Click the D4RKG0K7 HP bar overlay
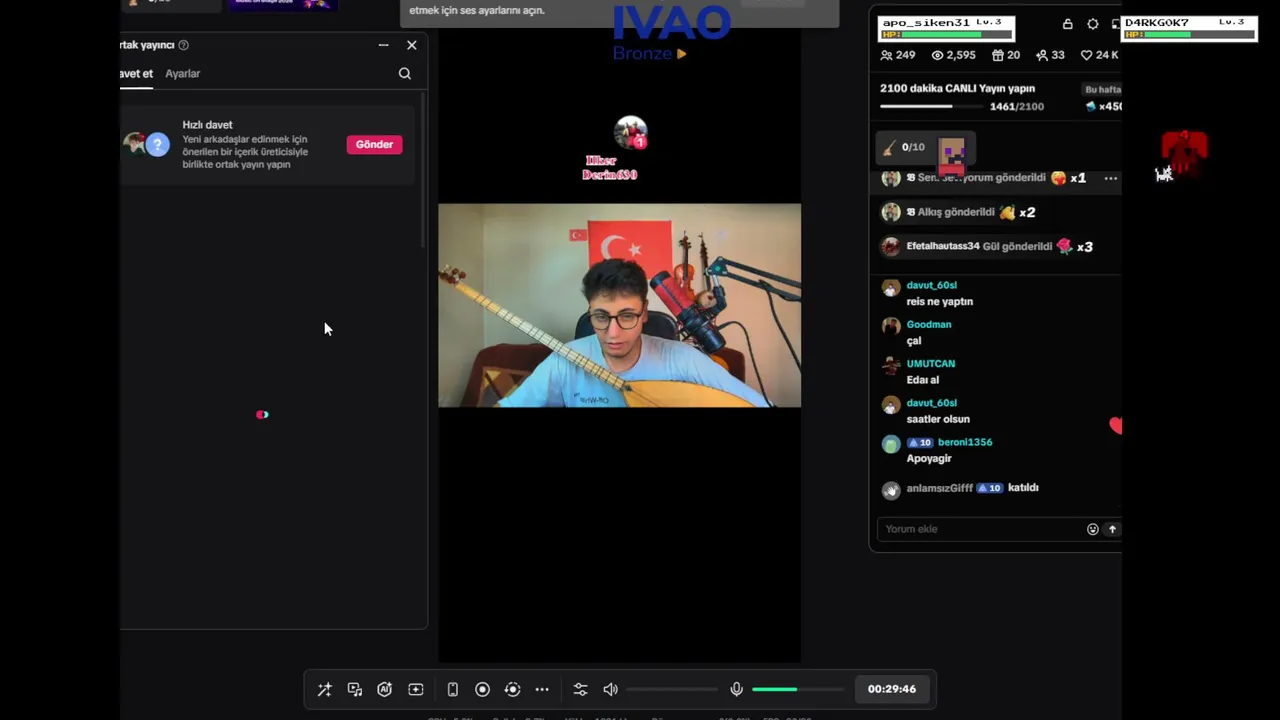 click(1189, 29)
